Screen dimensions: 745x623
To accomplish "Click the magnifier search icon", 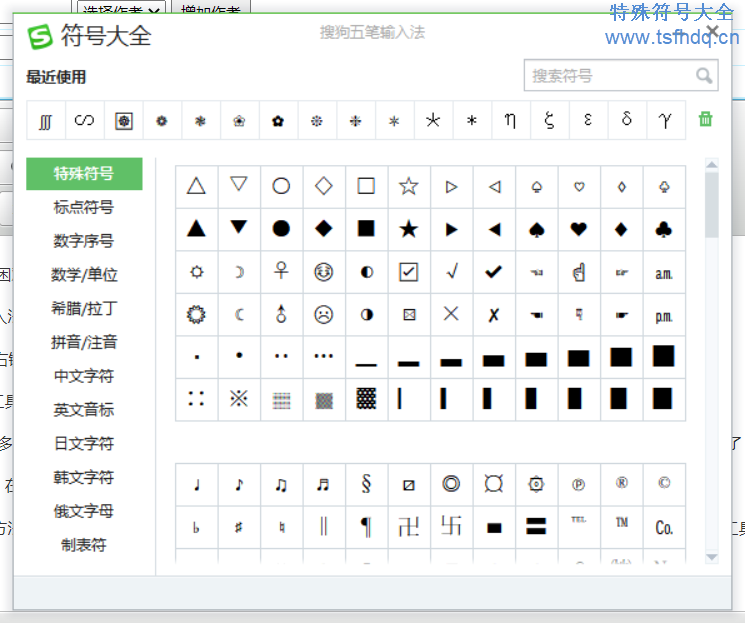I will [x=704, y=76].
